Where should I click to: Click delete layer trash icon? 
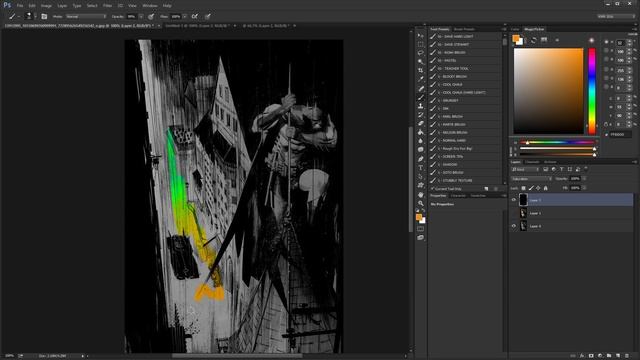(x=627, y=356)
